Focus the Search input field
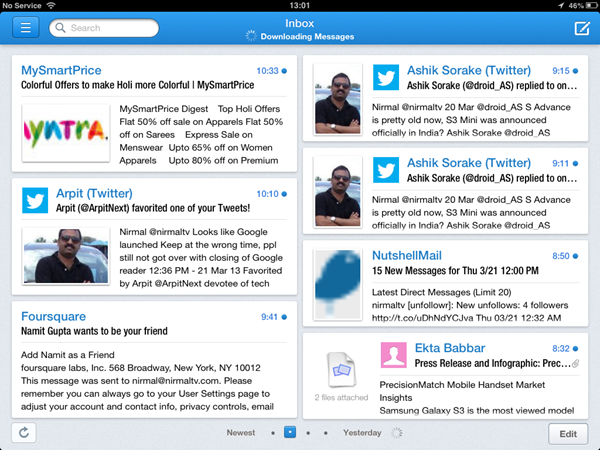600x450 pixels. [104, 28]
